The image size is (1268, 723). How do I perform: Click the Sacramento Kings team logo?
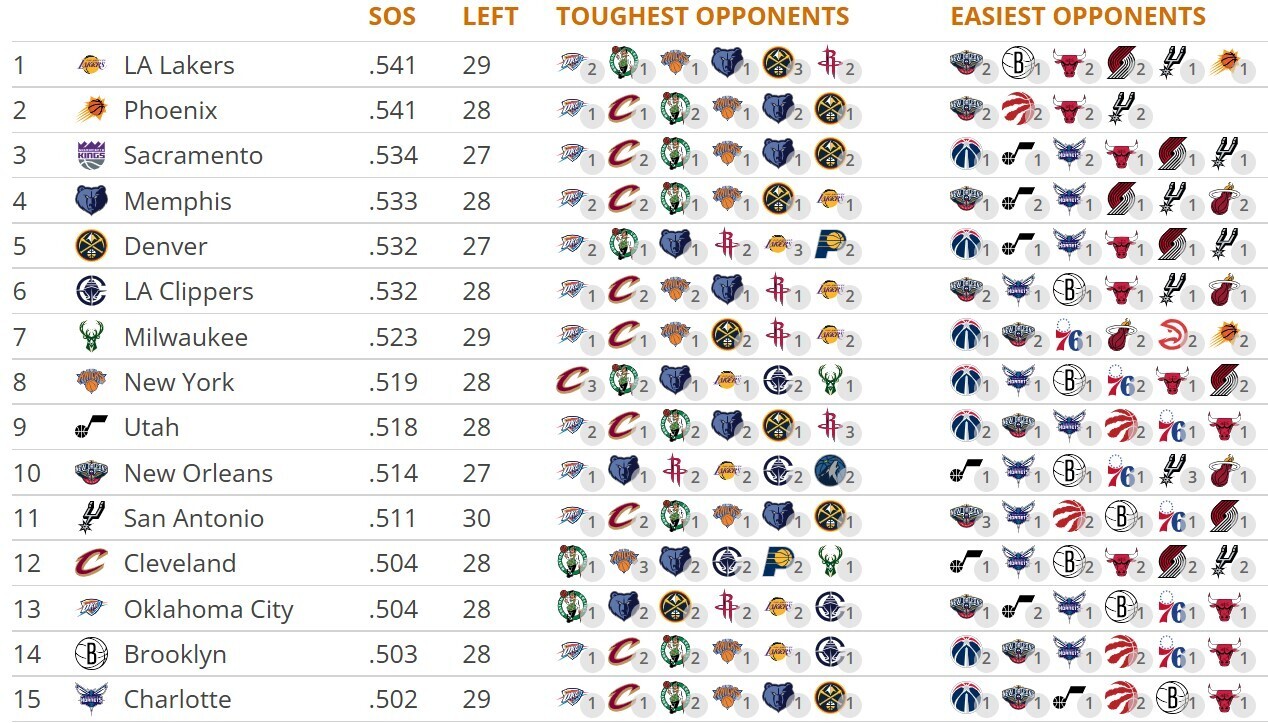(91, 155)
